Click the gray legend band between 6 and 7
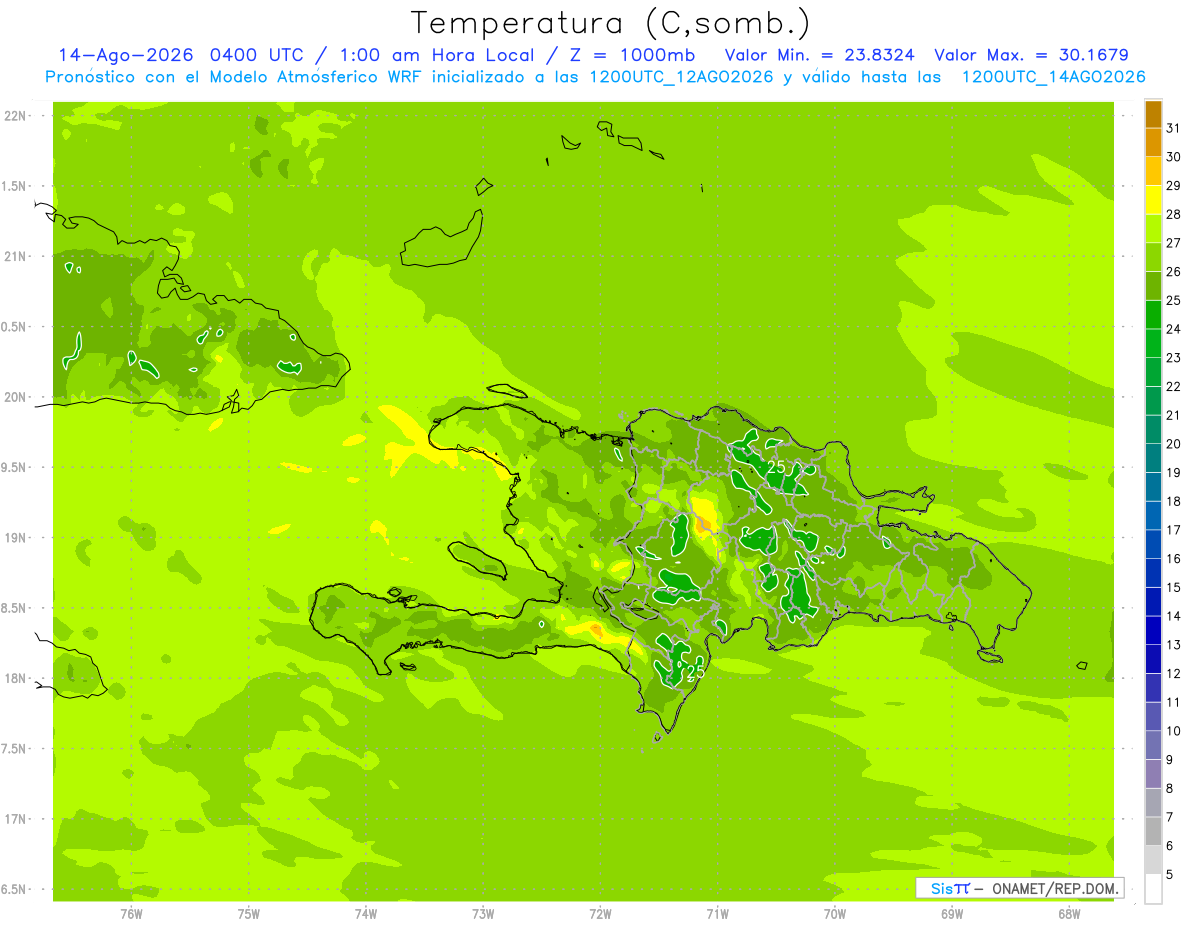 [1153, 831]
